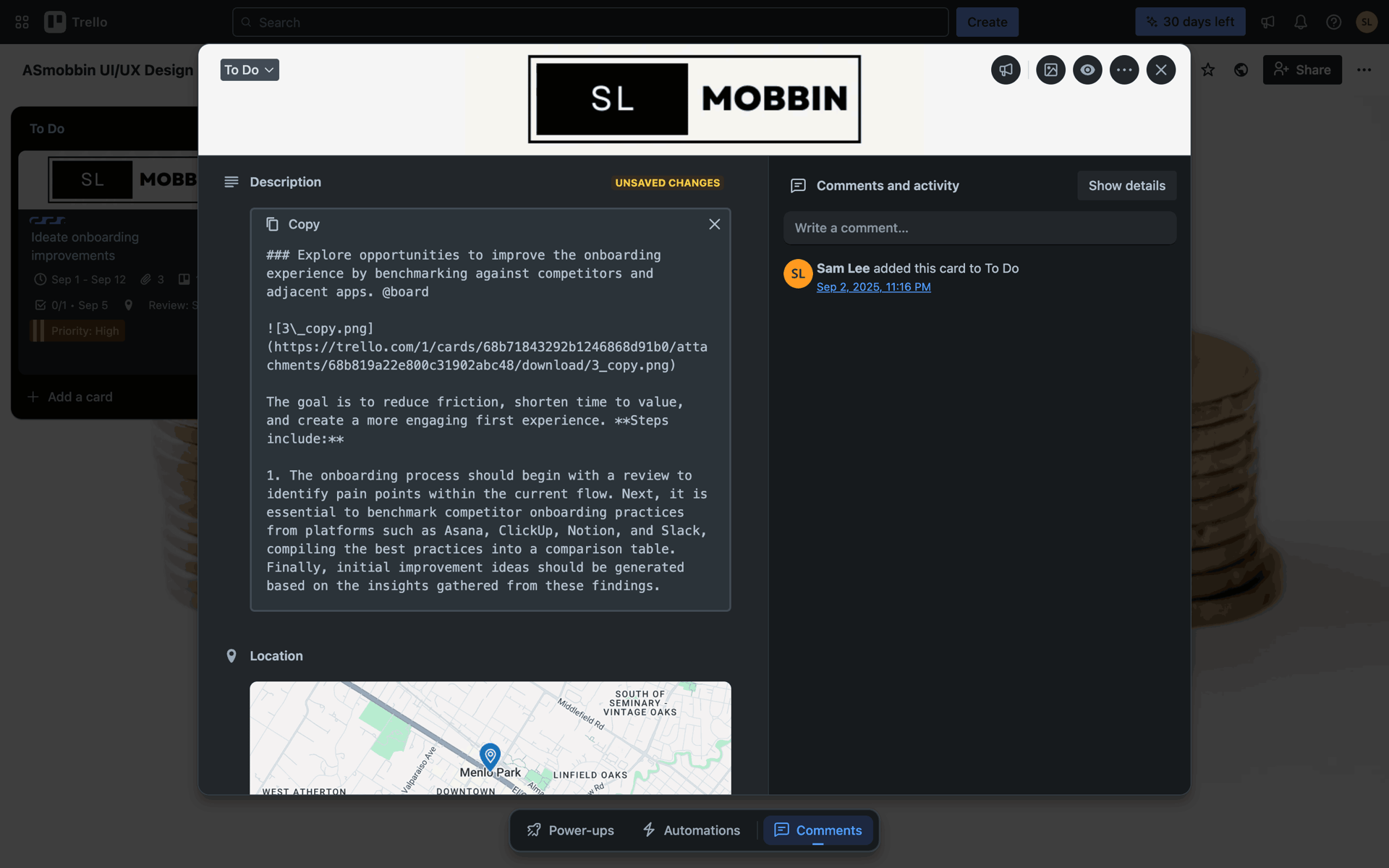
Task: Open the notifications bell
Action: click(1301, 22)
